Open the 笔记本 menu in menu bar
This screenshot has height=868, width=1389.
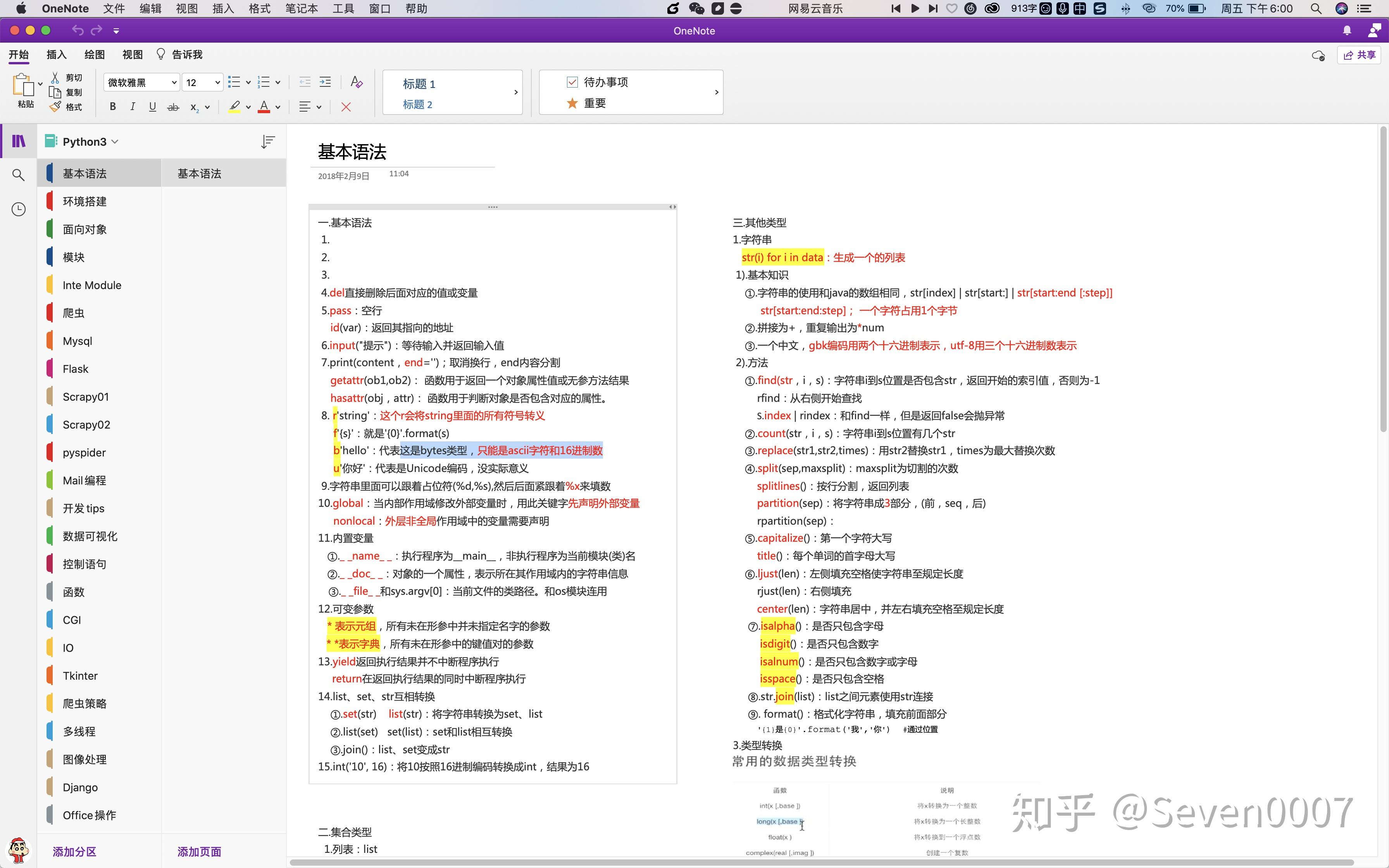click(302, 9)
